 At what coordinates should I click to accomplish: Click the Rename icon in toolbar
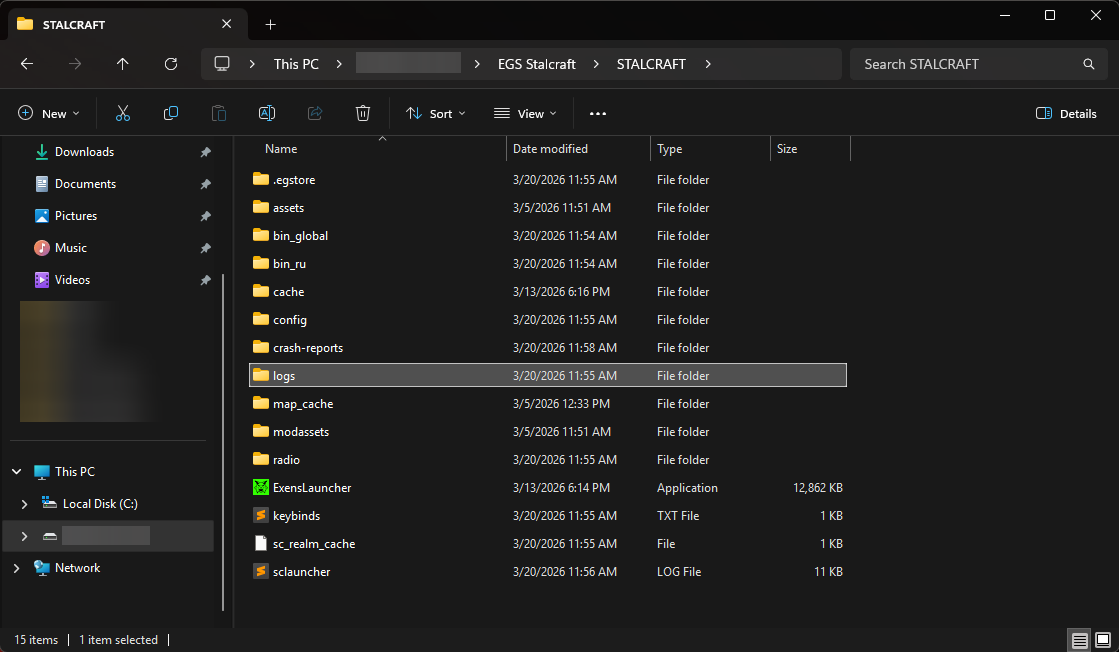click(x=267, y=114)
